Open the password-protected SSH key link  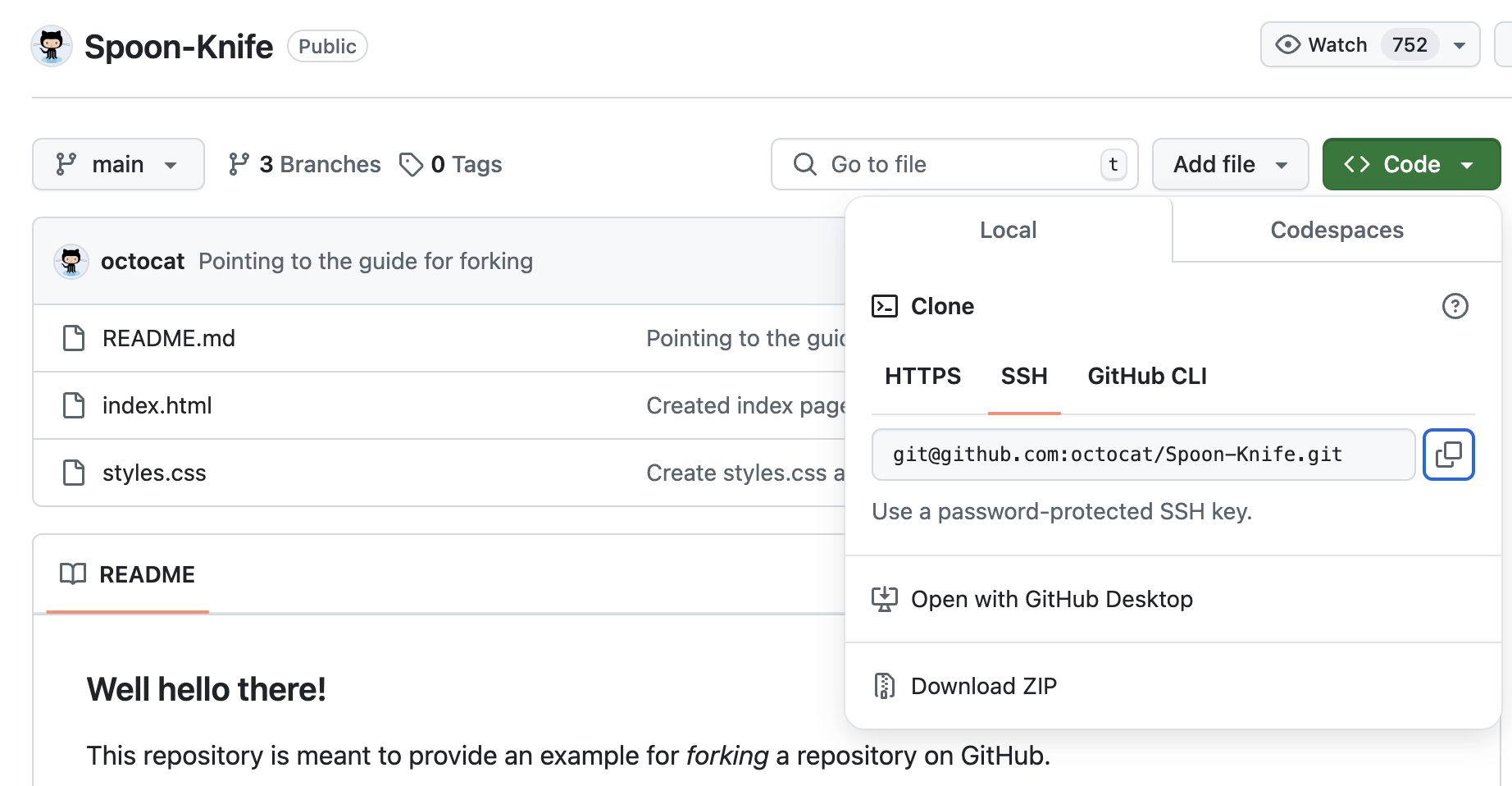point(1062,511)
